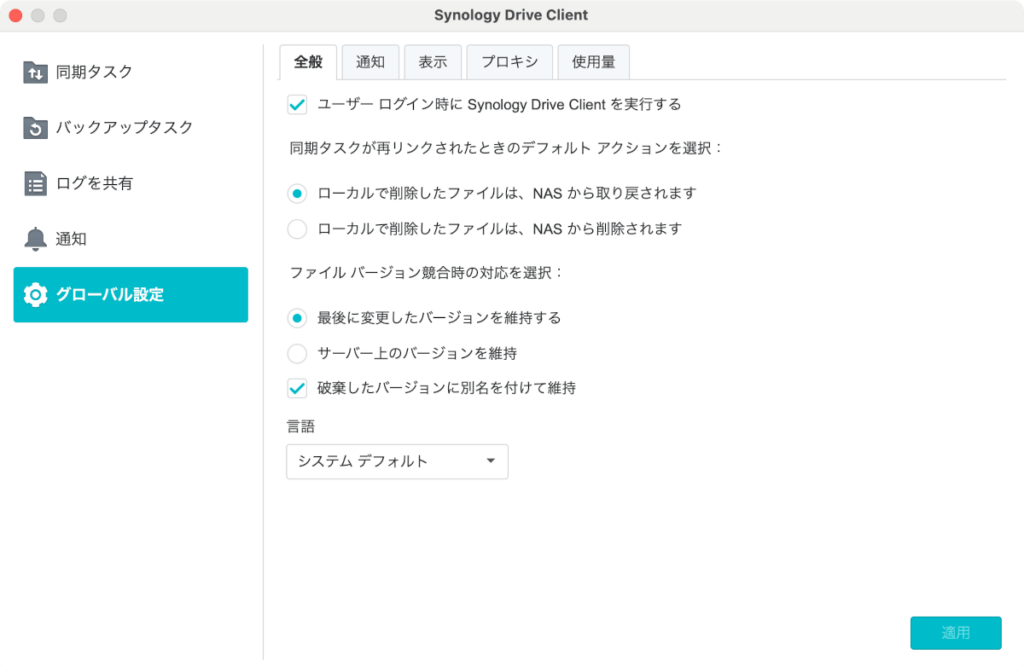Select 最後に変更したバージョンを維持する radio
The height and width of the screenshot is (672, 1024).
click(x=297, y=318)
